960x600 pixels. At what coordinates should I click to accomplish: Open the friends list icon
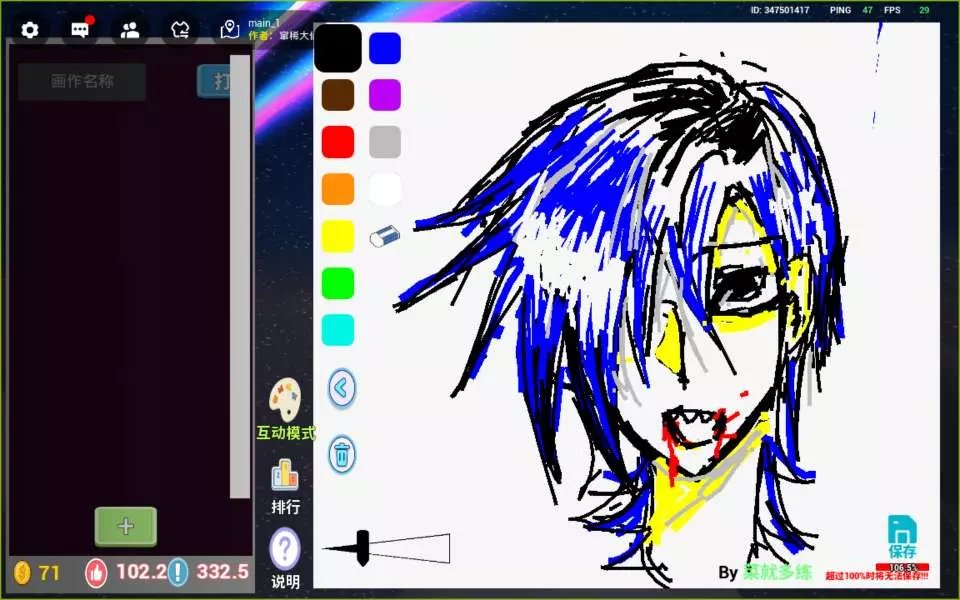pyautogui.click(x=130, y=31)
